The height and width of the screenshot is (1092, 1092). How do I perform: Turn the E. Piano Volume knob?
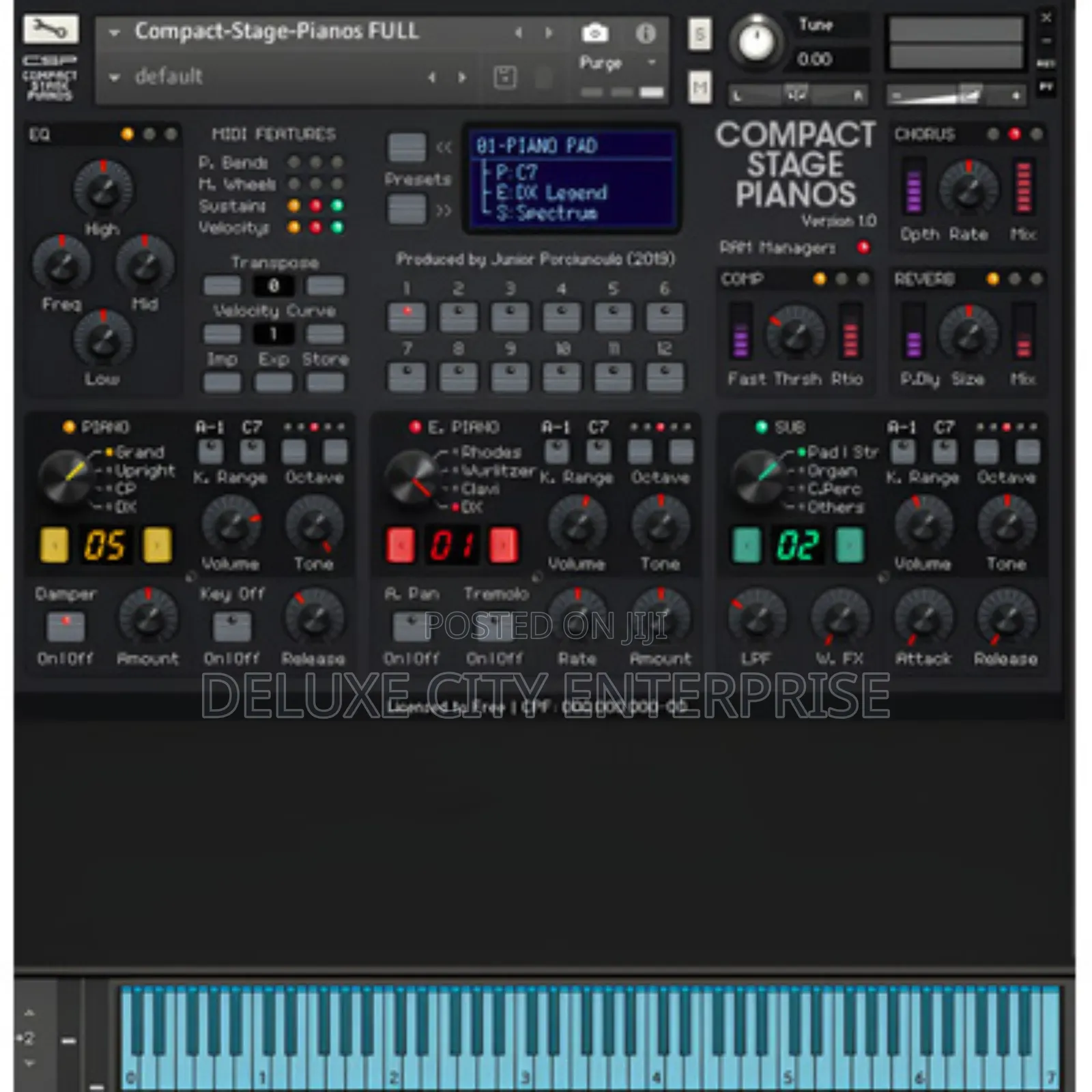click(577, 525)
